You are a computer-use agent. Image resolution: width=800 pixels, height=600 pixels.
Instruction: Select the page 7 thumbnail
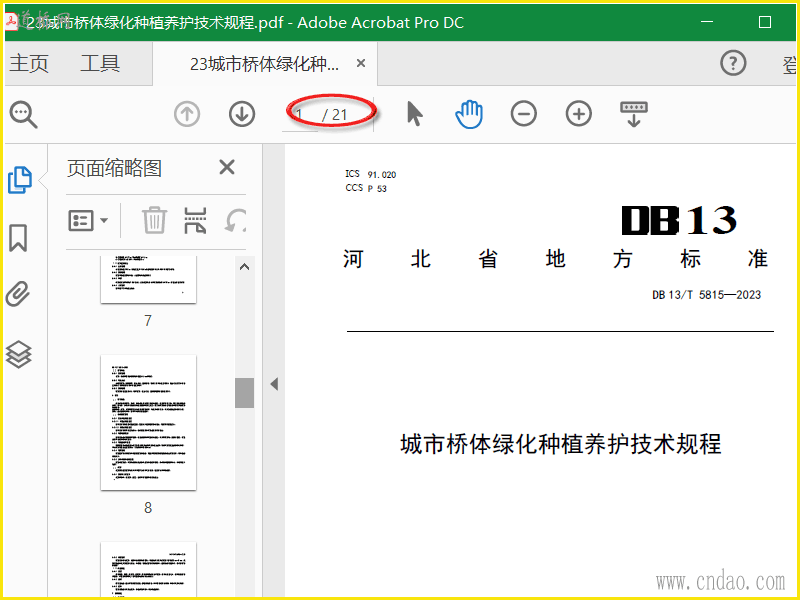[148, 279]
